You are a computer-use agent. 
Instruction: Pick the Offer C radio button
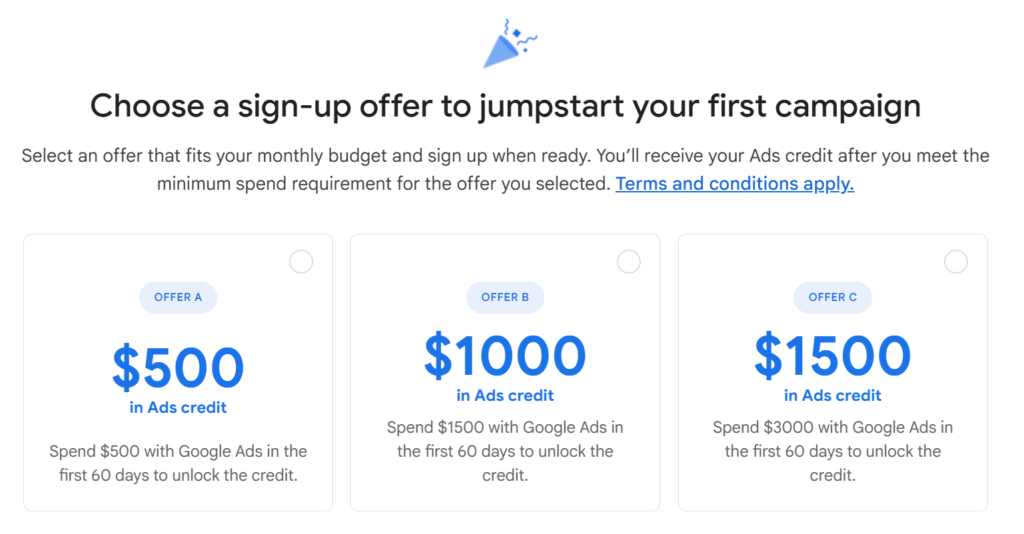coord(956,262)
